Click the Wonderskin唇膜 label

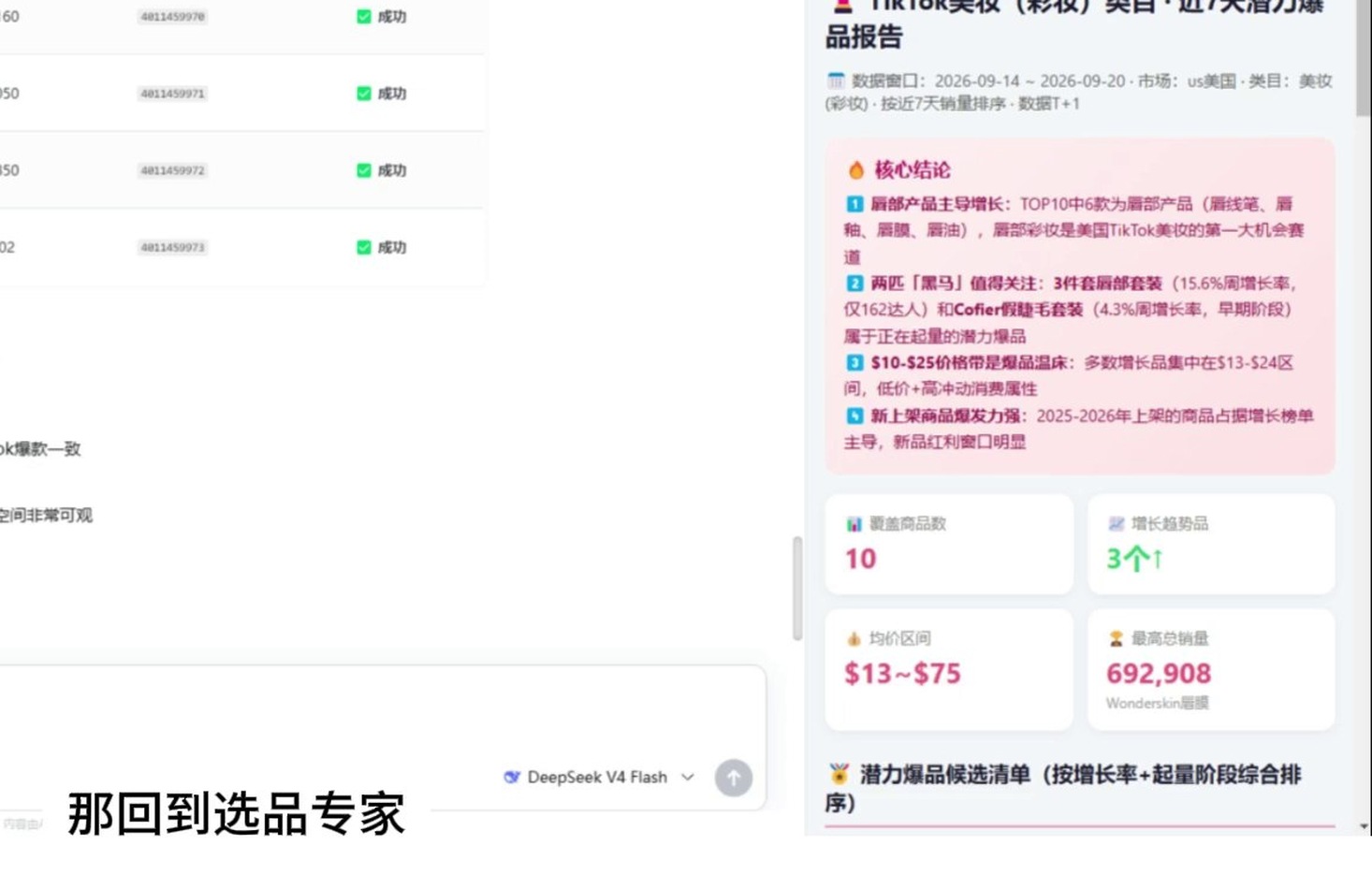point(1157,703)
